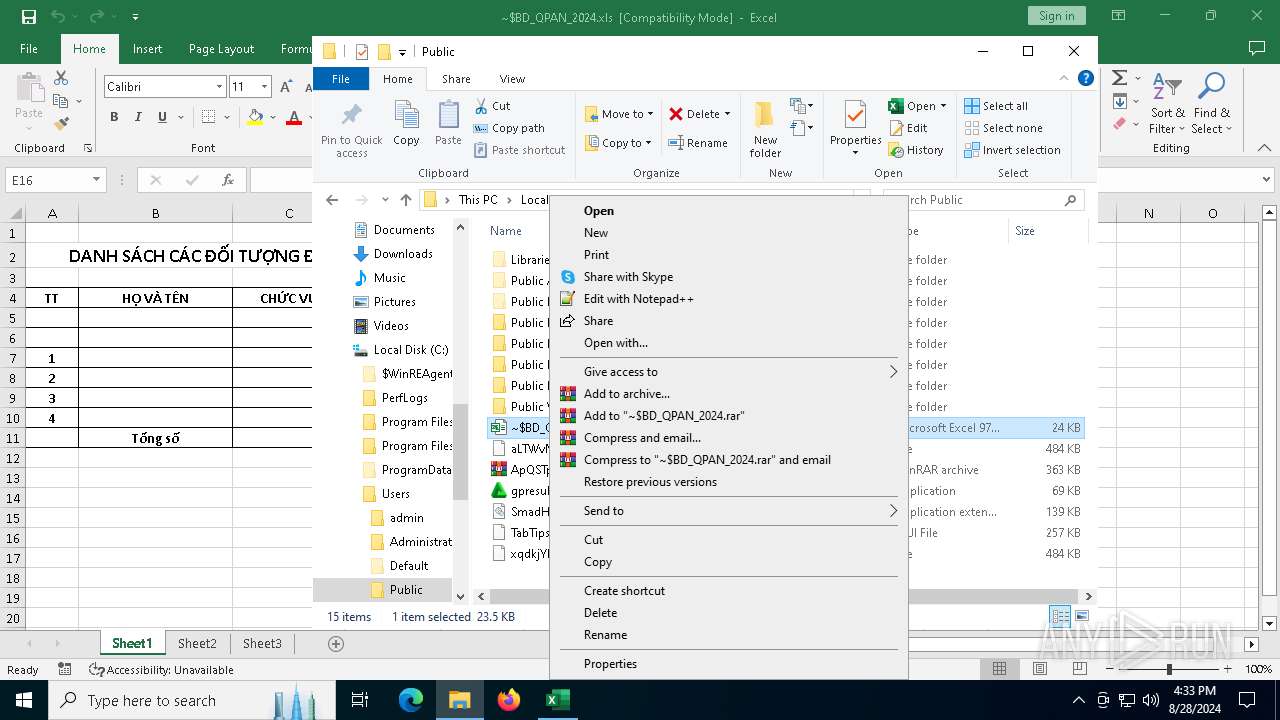Click the New folder icon

[765, 115]
